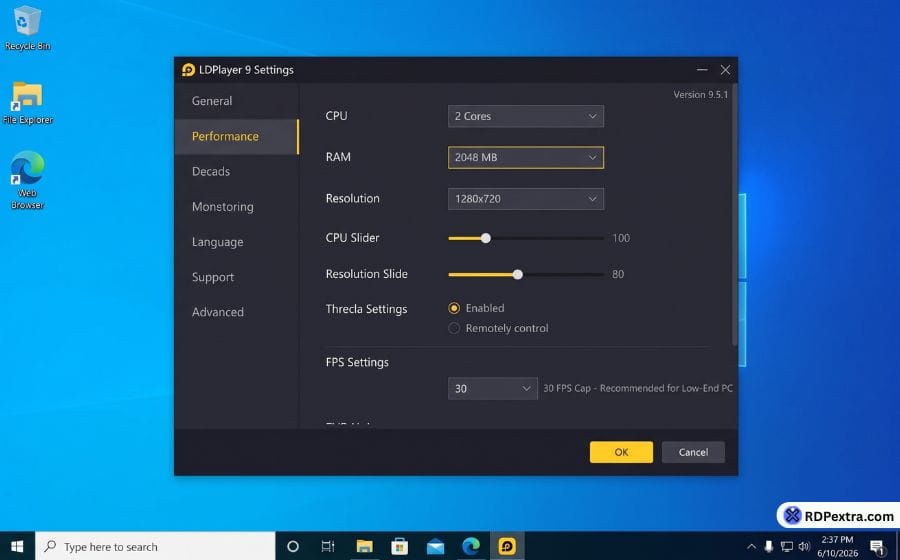
Task: Open the Resolution 1280x720 dropdown
Action: point(526,199)
